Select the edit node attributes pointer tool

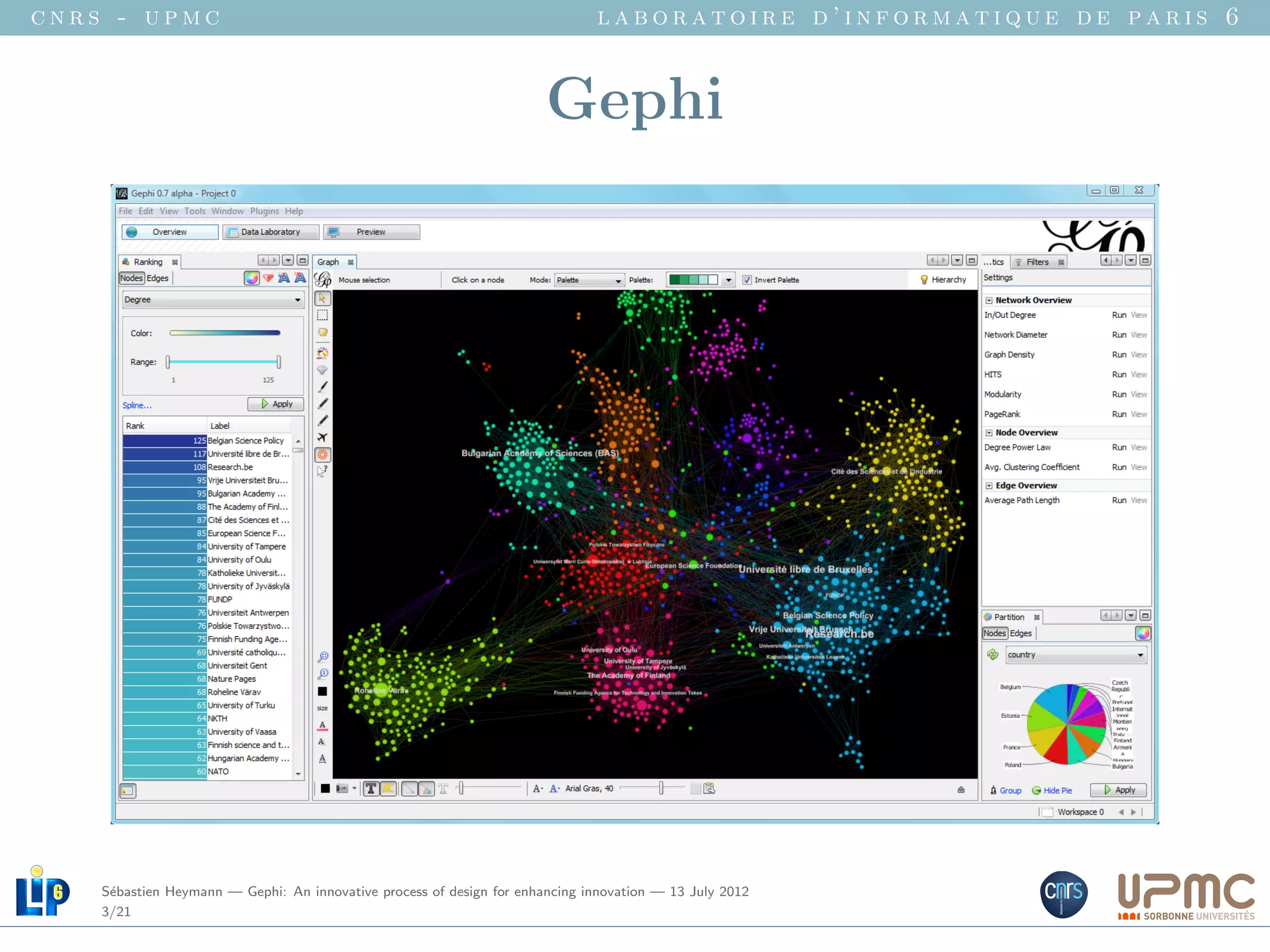[322, 471]
